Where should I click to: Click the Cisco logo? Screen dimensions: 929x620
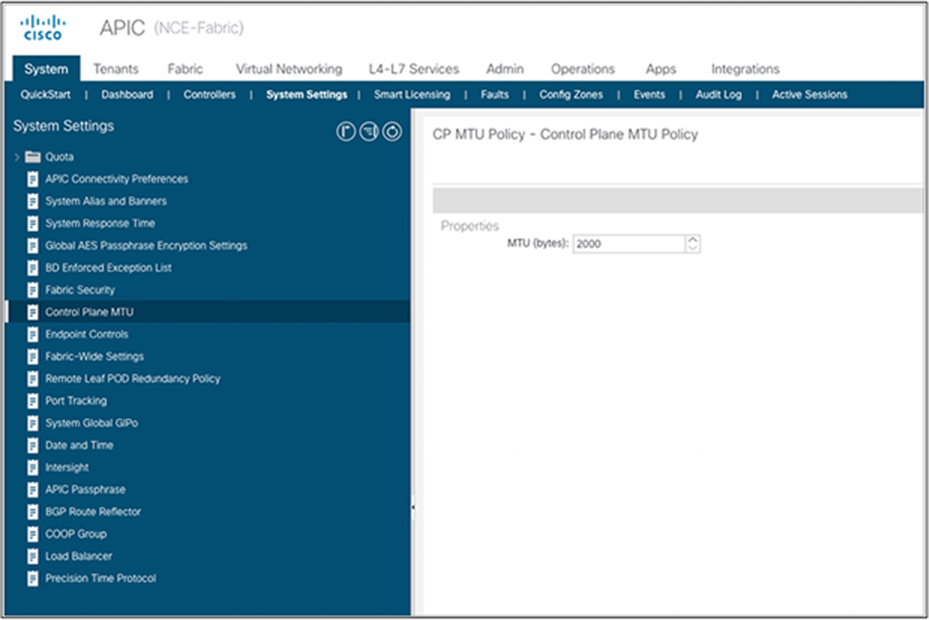pos(43,28)
